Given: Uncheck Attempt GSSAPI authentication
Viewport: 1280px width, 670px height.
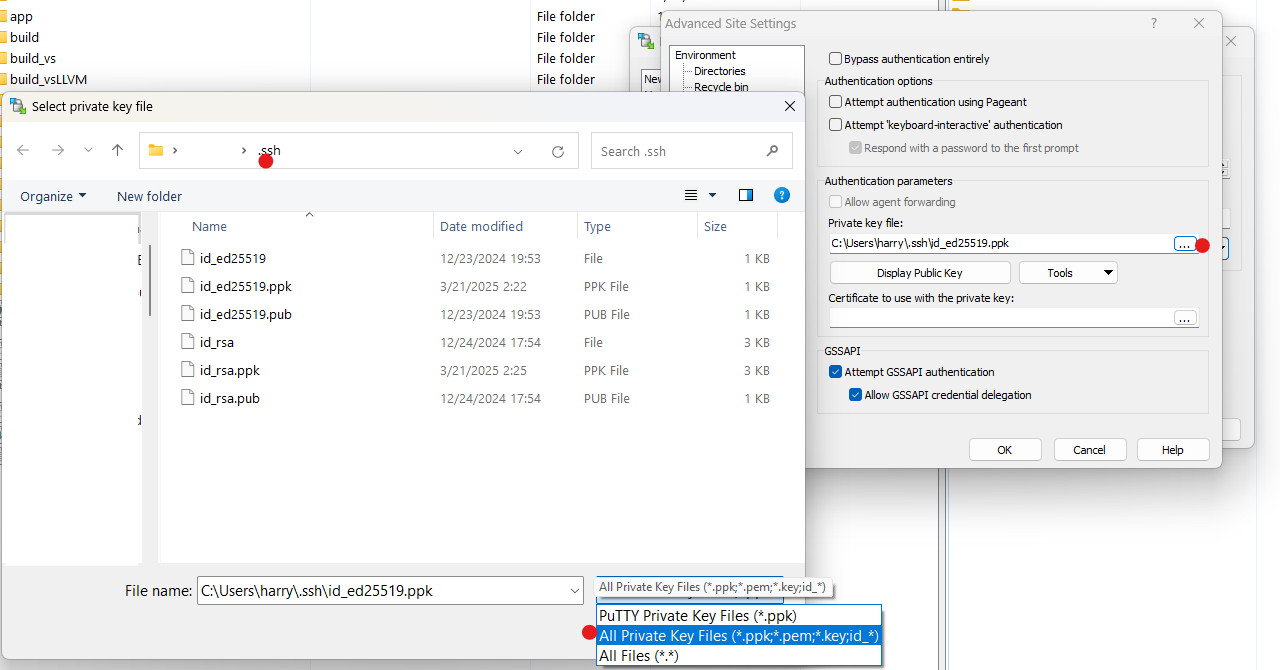Looking at the screenshot, I should coord(836,372).
